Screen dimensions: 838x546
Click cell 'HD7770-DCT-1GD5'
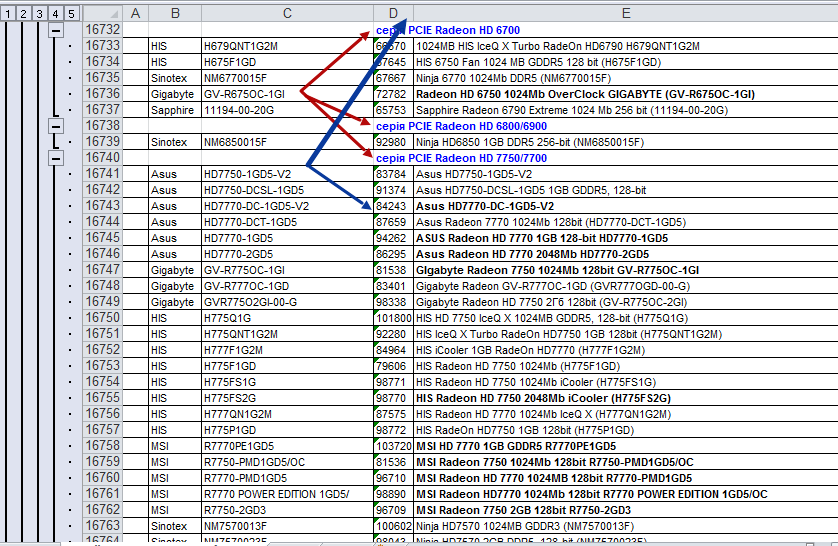pyautogui.click(x=288, y=222)
